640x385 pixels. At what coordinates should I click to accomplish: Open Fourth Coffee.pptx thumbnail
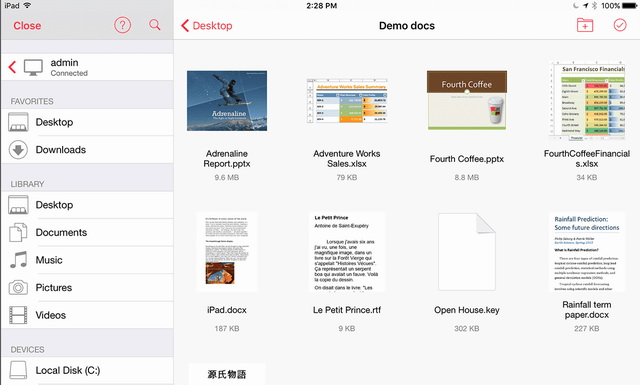[467, 100]
